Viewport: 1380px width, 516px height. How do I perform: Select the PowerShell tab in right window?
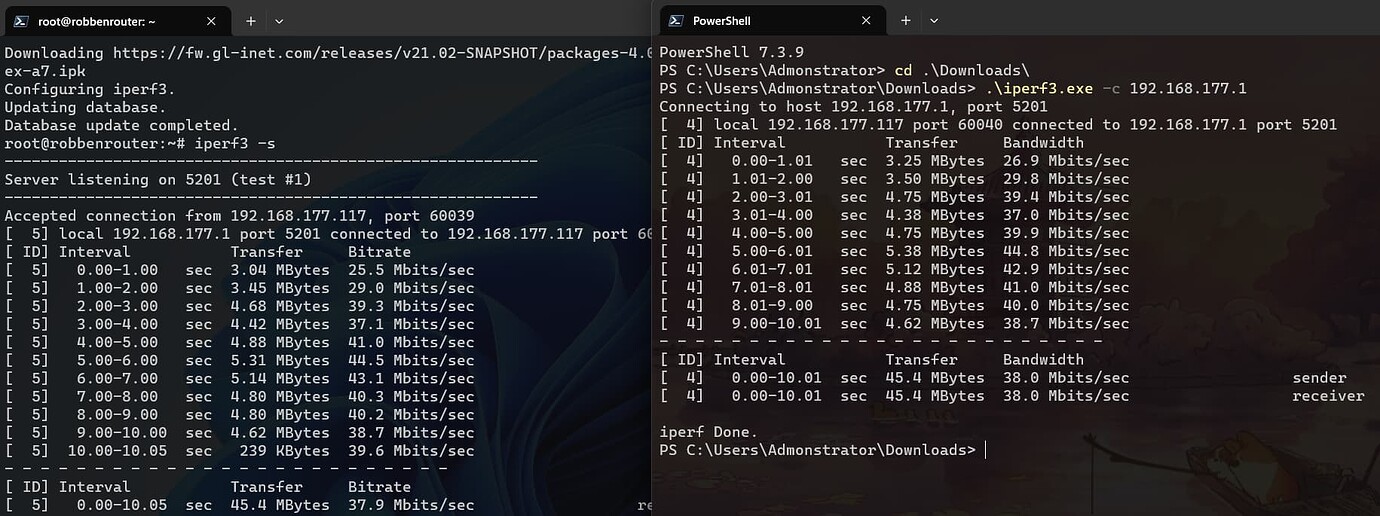(772, 20)
